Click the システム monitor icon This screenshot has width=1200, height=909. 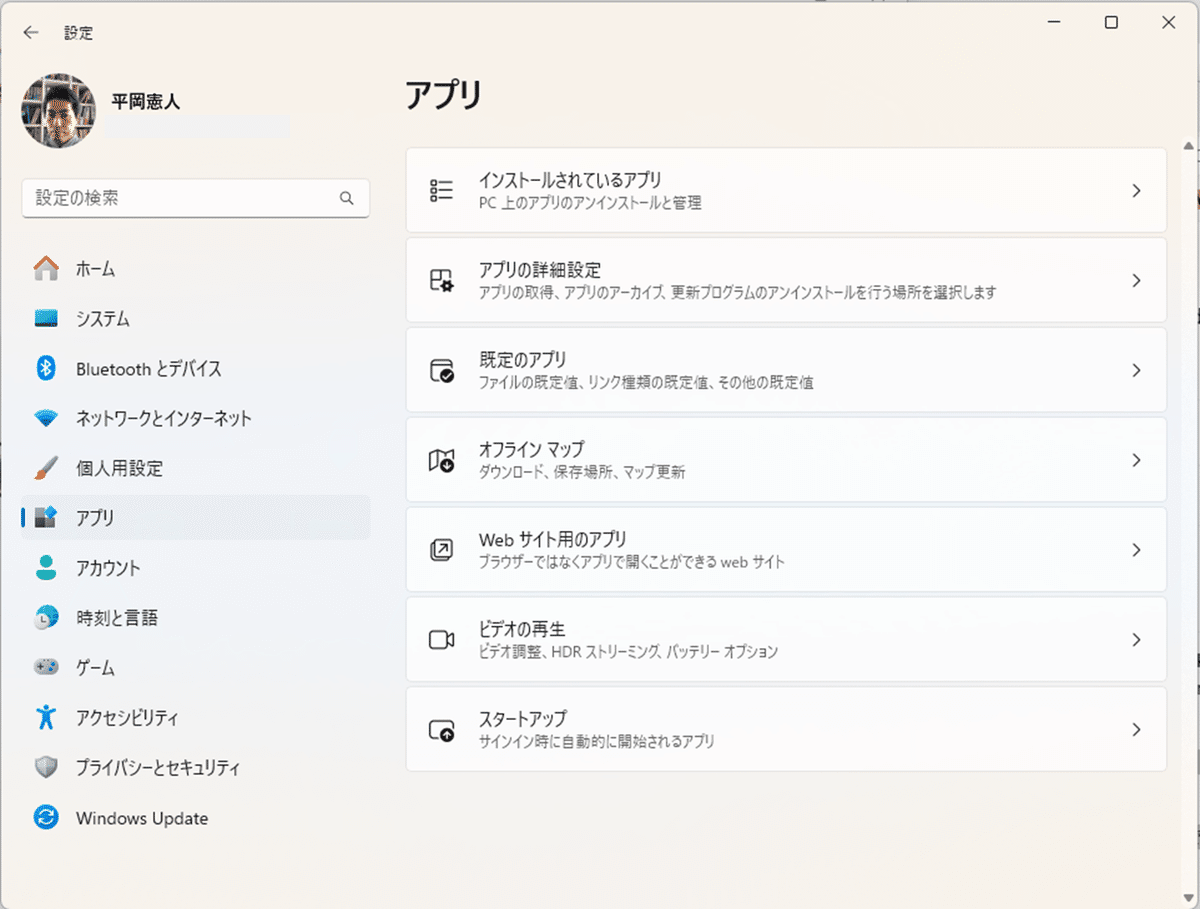tap(46, 319)
